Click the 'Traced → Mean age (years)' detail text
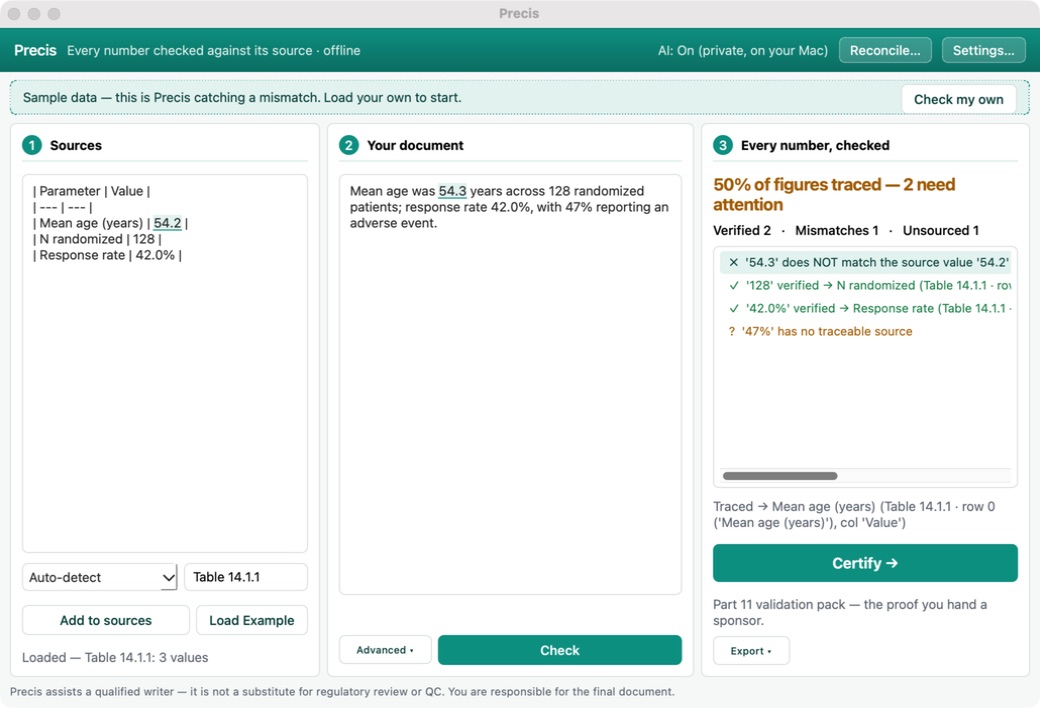 [x=854, y=514]
